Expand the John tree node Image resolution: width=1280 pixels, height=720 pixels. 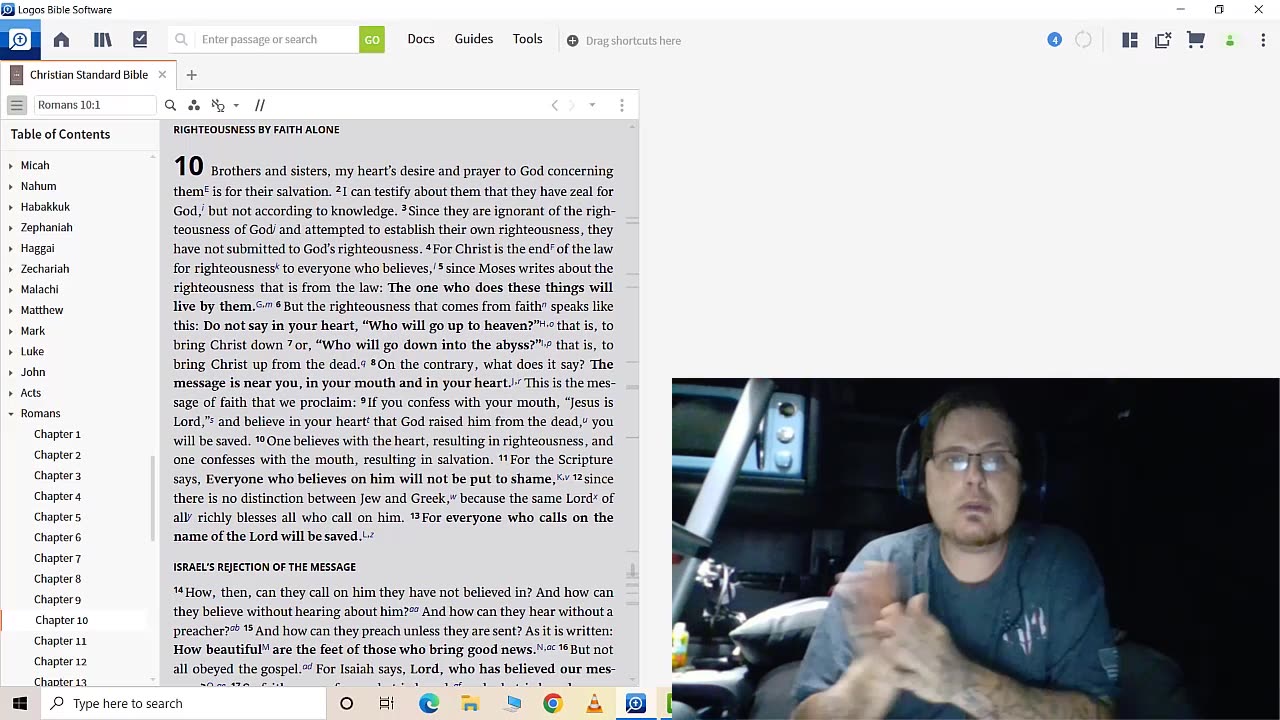11,373
